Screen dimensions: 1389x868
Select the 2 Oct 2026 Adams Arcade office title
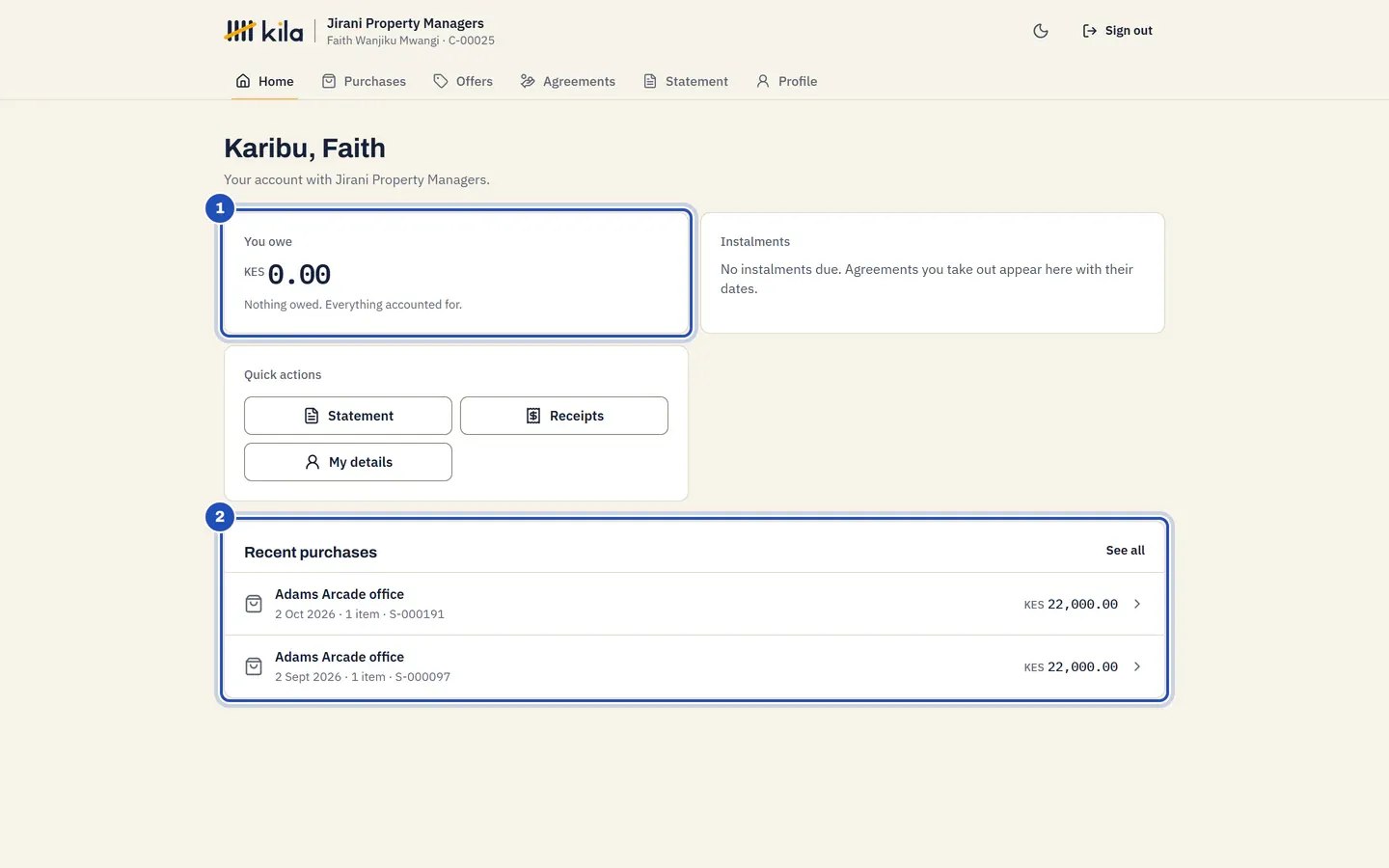340,594
